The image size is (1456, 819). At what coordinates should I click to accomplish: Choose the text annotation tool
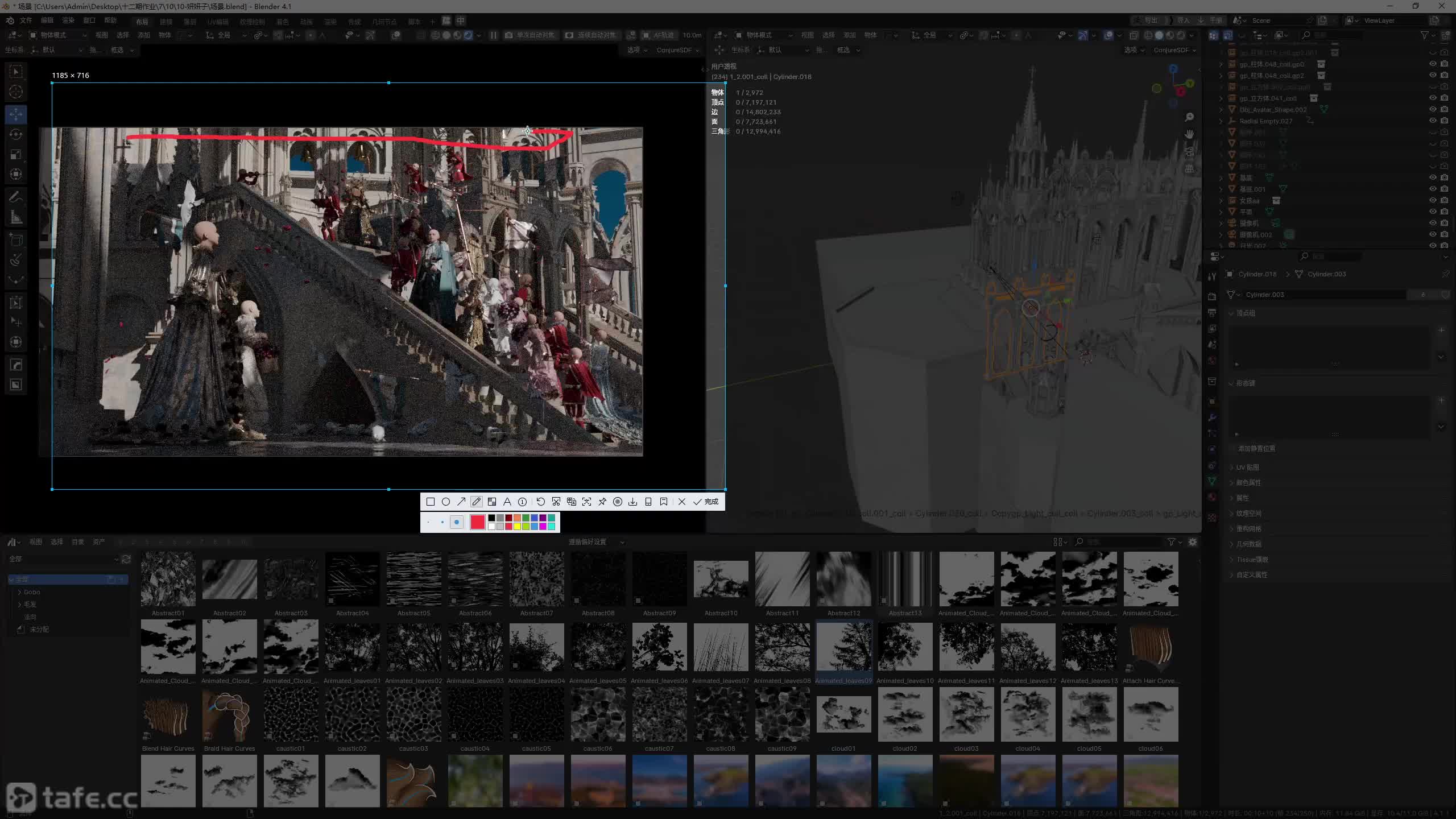tap(507, 502)
